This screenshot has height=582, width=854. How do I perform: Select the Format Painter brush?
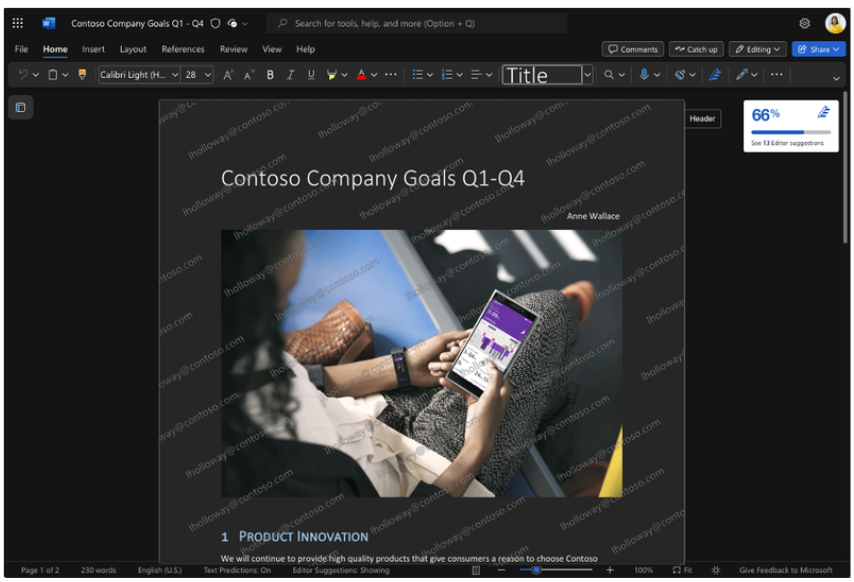82,75
